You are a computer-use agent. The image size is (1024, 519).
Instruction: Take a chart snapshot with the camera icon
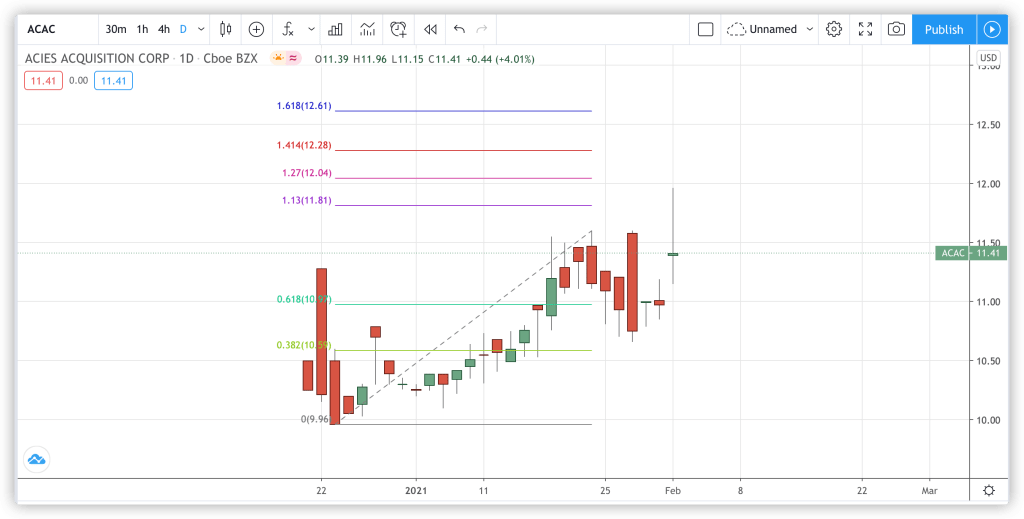tap(896, 29)
